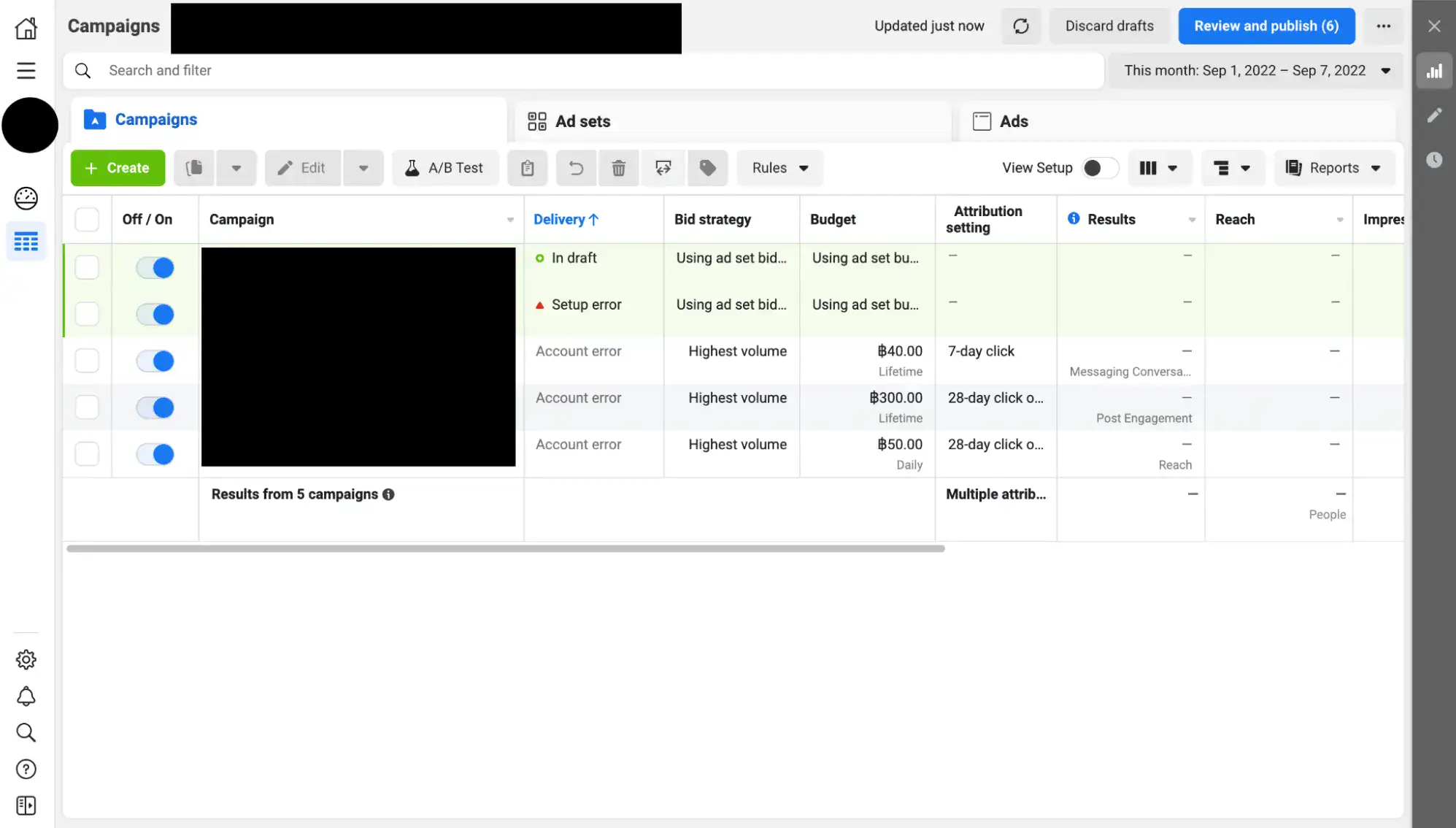The height and width of the screenshot is (828, 1456).
Task: Open the charts panel on the right sidebar
Action: point(1433,70)
